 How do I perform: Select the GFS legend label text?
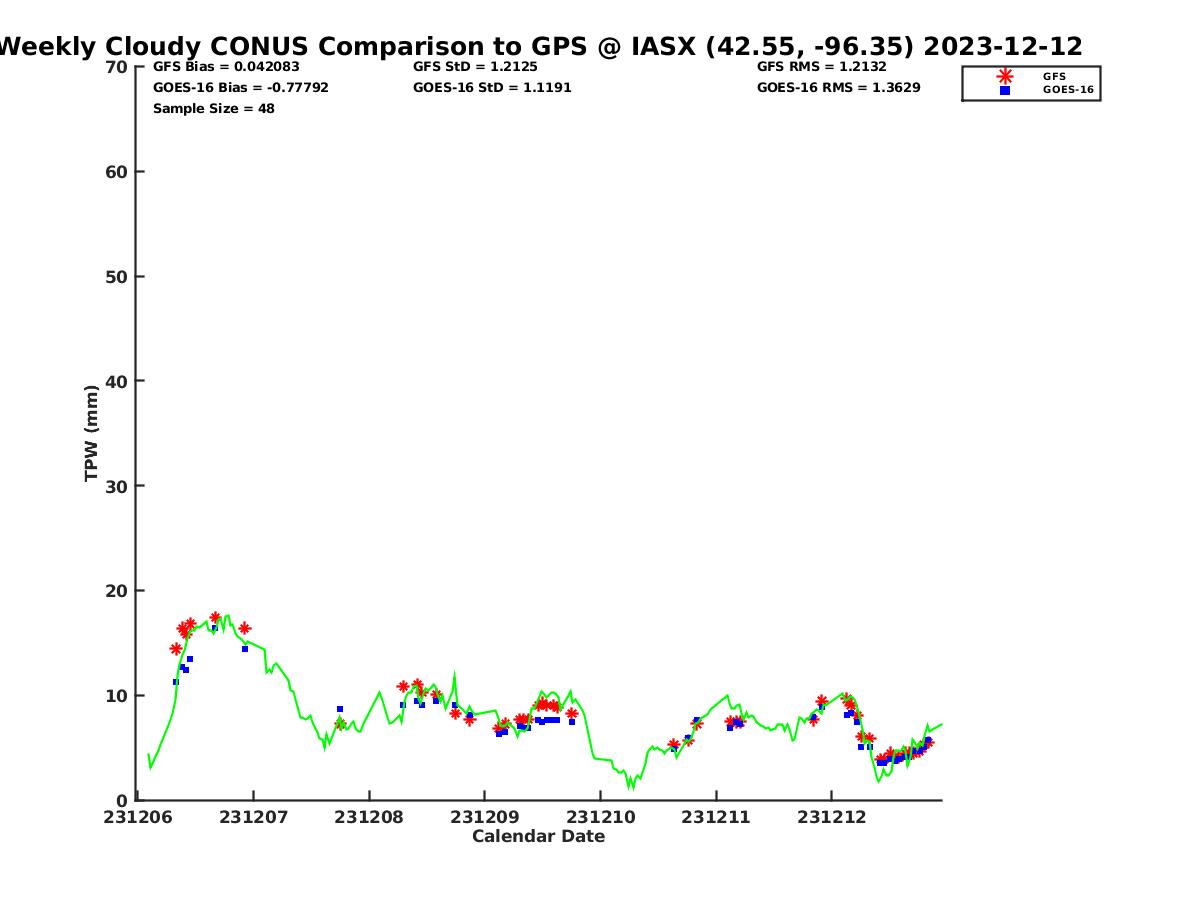click(1054, 76)
